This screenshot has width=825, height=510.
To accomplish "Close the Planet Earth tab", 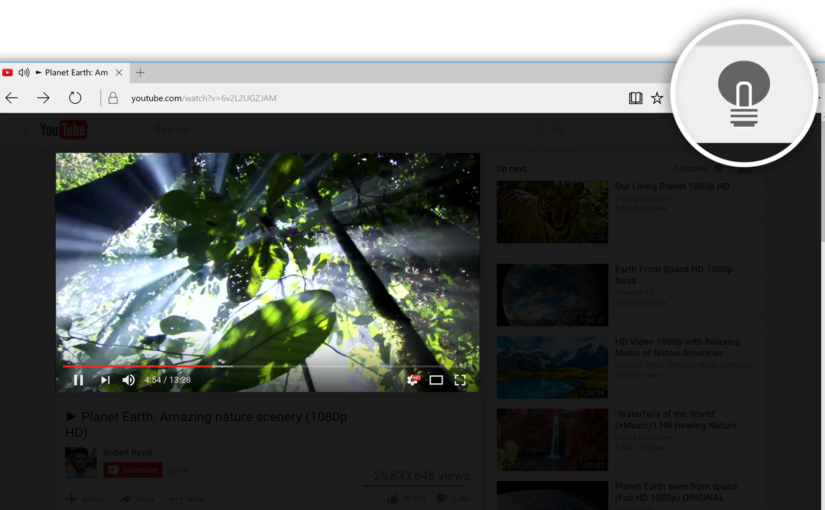I will point(119,73).
